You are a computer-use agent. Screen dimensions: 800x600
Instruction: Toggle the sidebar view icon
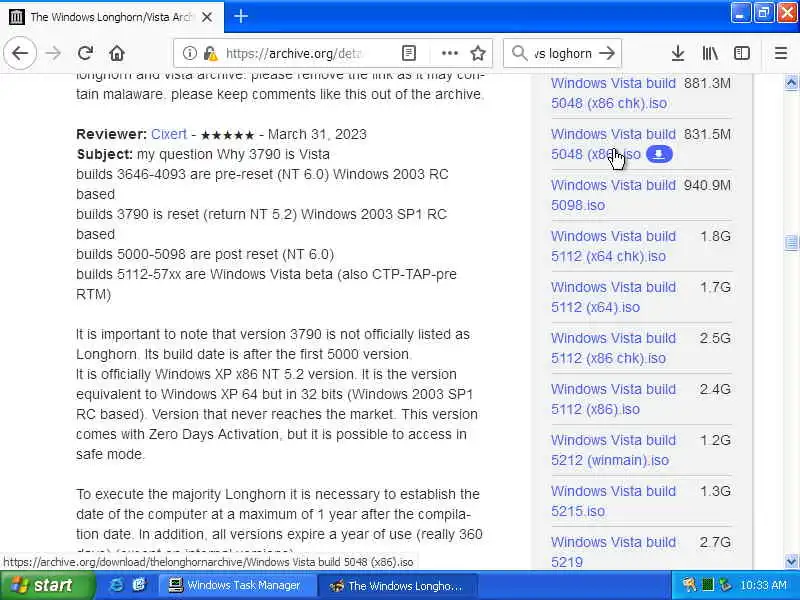(742, 53)
